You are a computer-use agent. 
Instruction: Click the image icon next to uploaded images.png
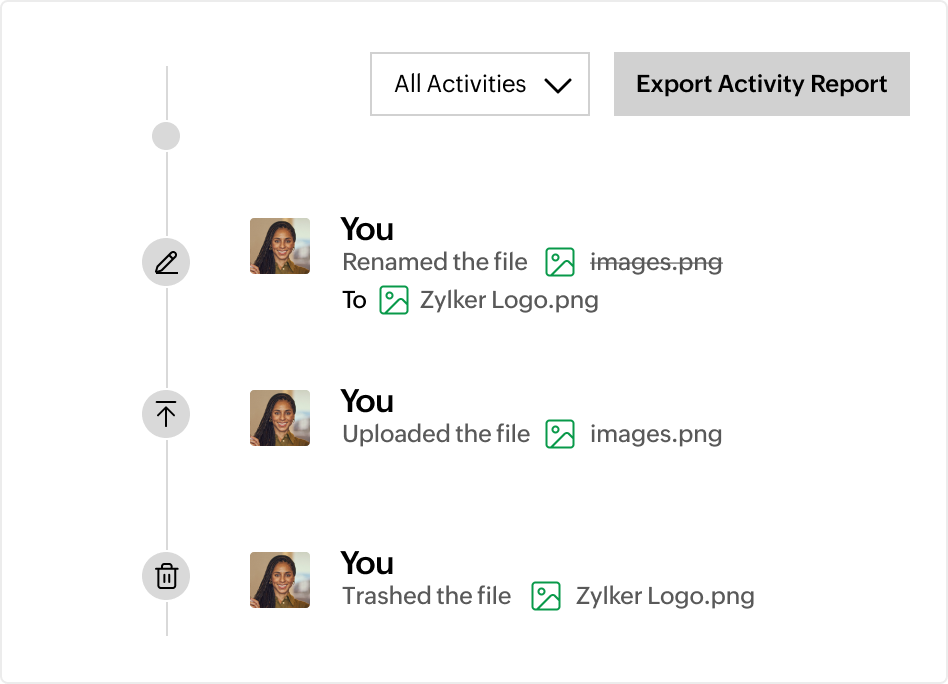click(x=560, y=434)
